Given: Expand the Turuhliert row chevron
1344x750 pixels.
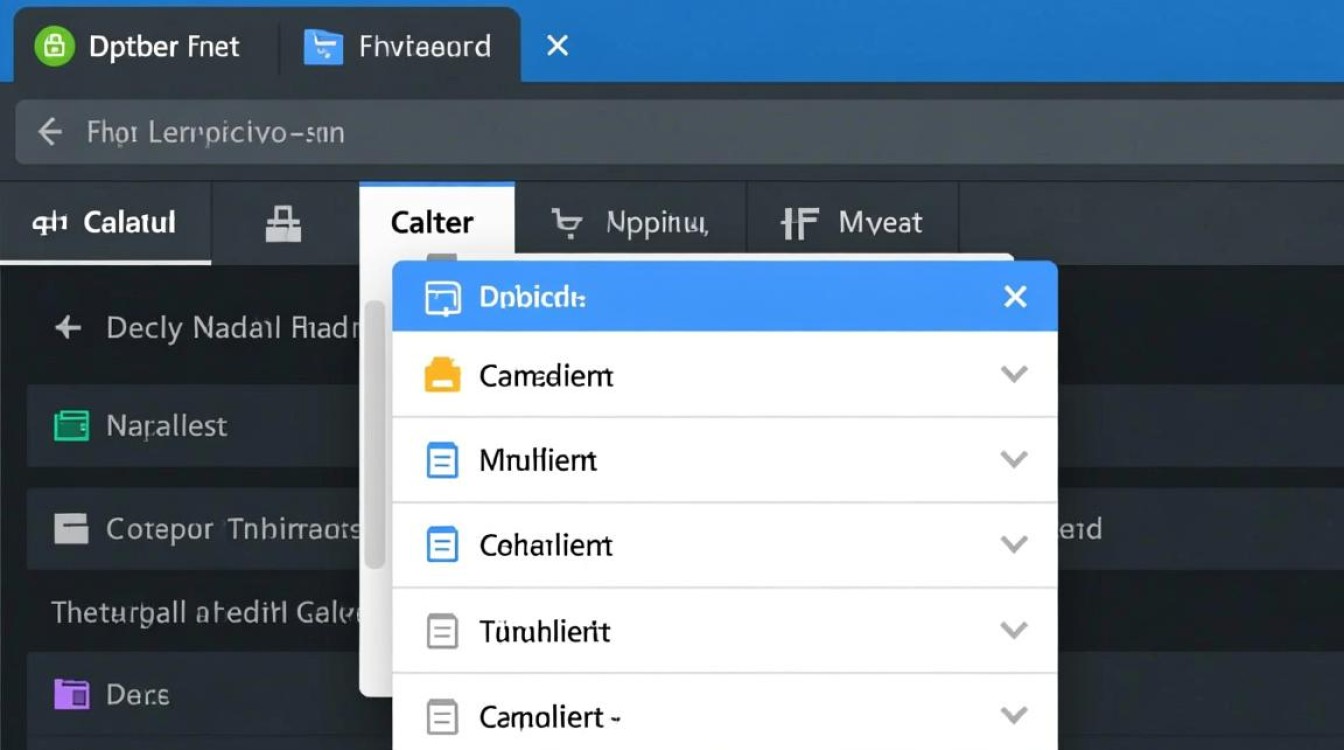Looking at the screenshot, I should point(1014,630).
